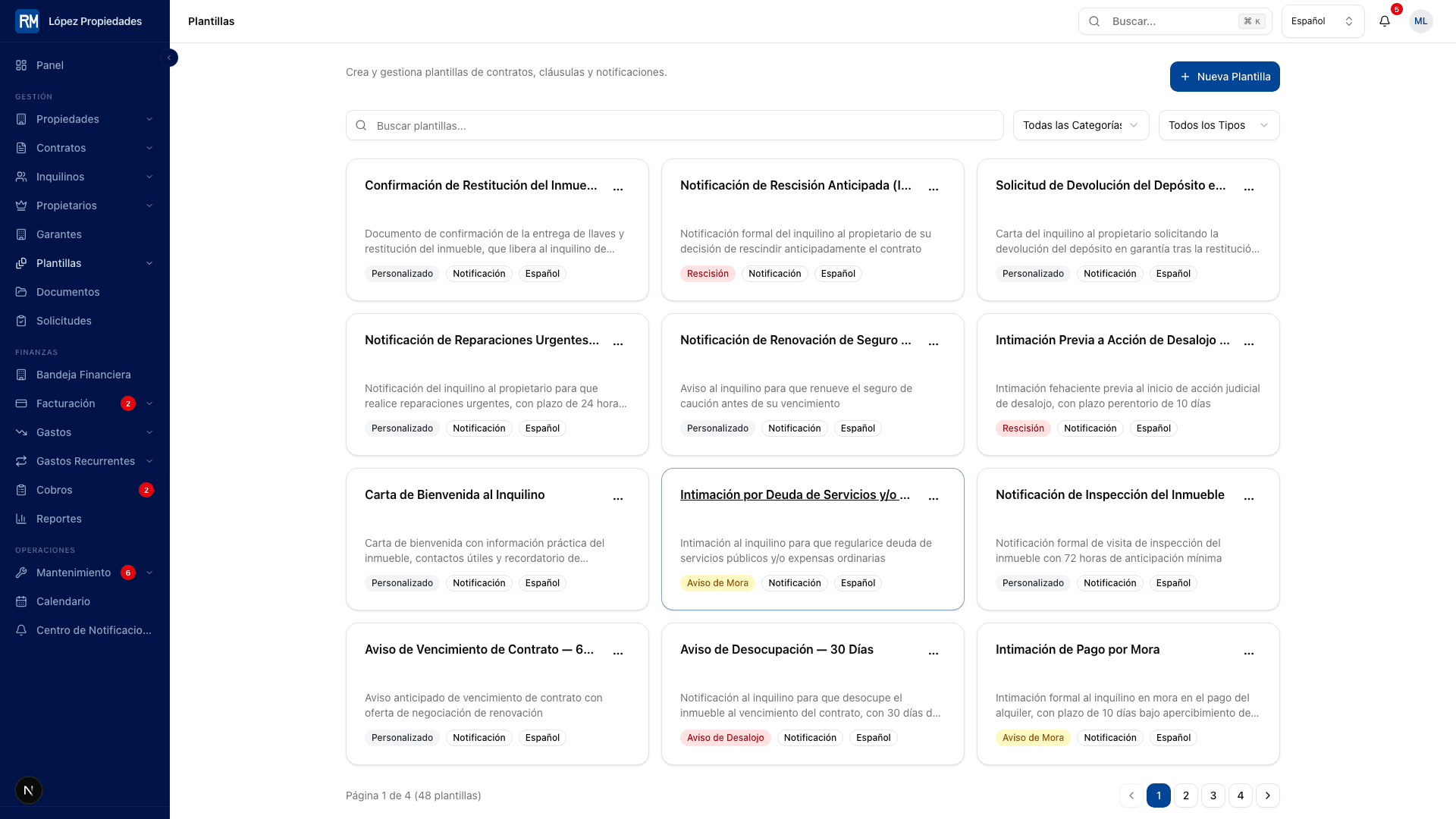Click the Calendario calendar icon
Screen dimensions: 1456x819
point(21,601)
